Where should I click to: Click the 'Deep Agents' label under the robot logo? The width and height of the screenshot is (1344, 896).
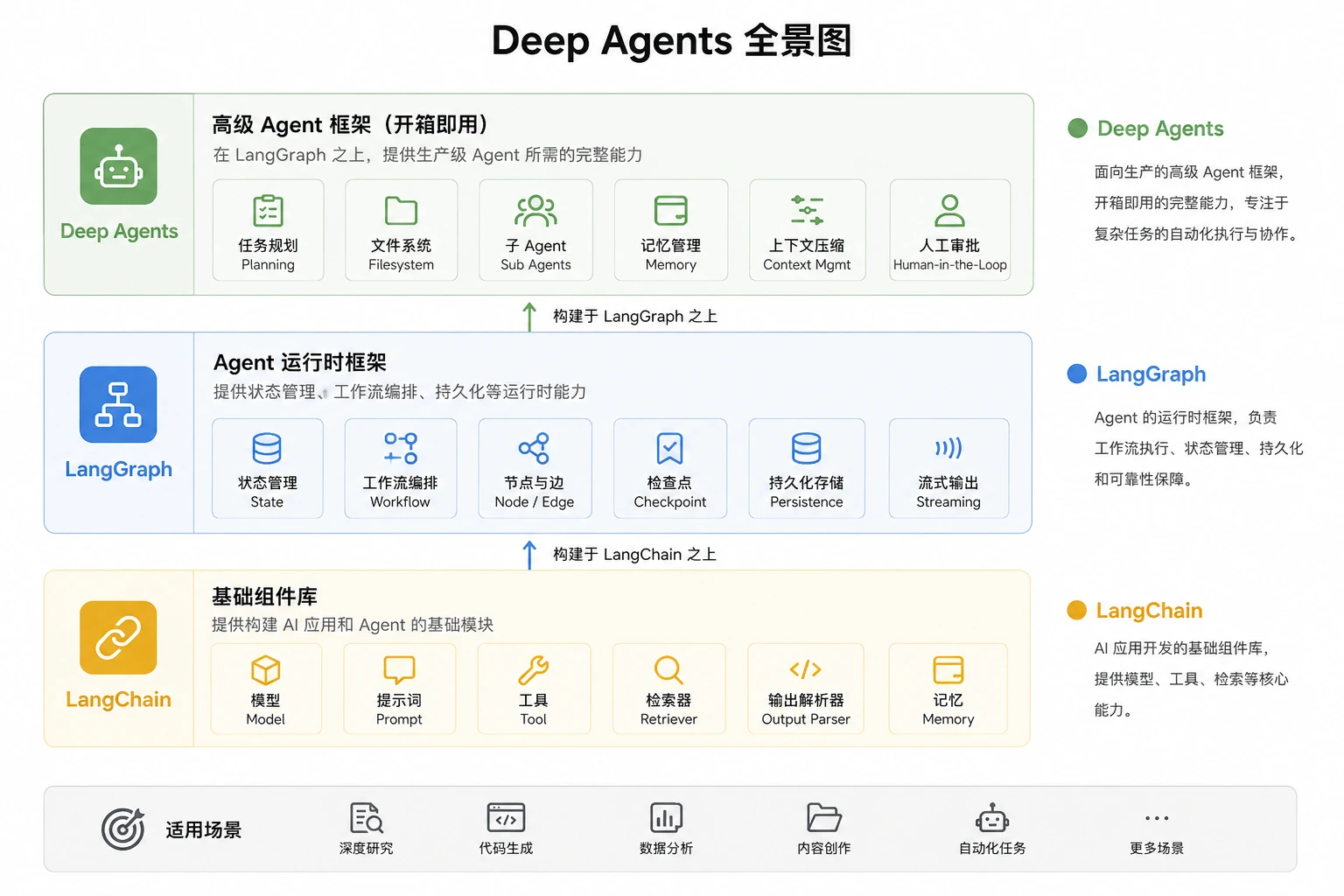(x=119, y=231)
